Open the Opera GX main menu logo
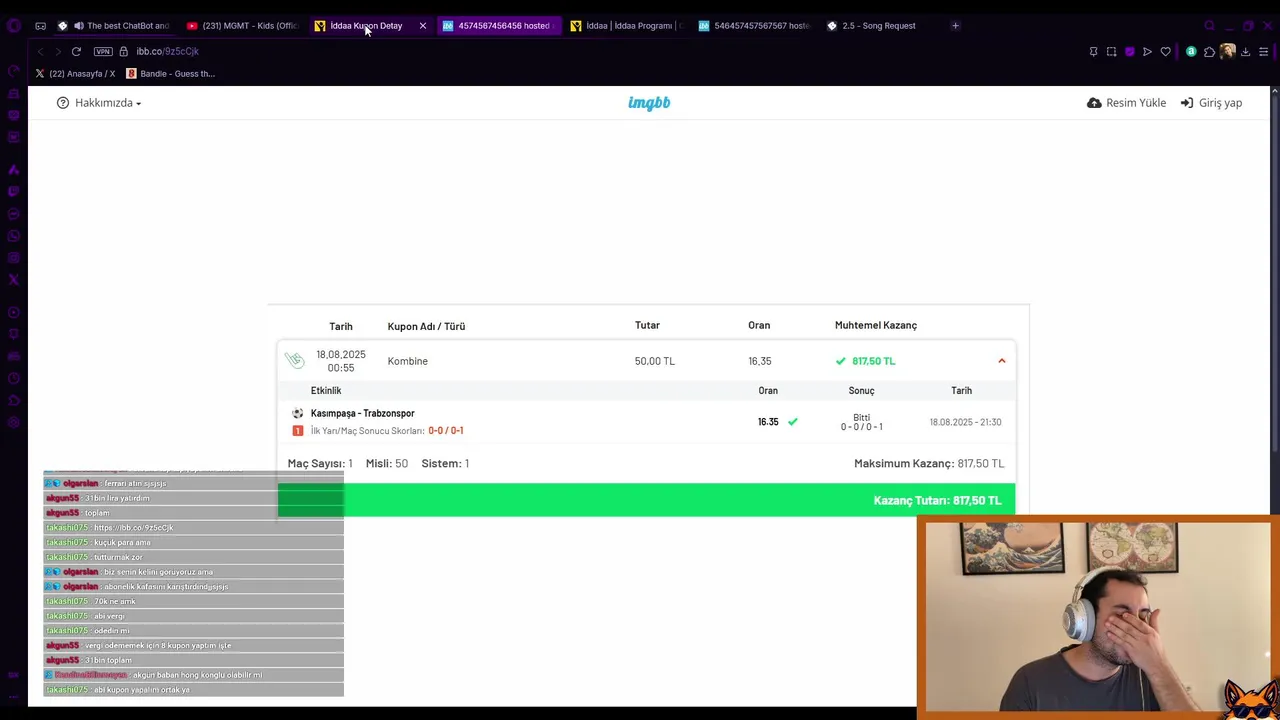The image size is (1280, 720). point(14,26)
